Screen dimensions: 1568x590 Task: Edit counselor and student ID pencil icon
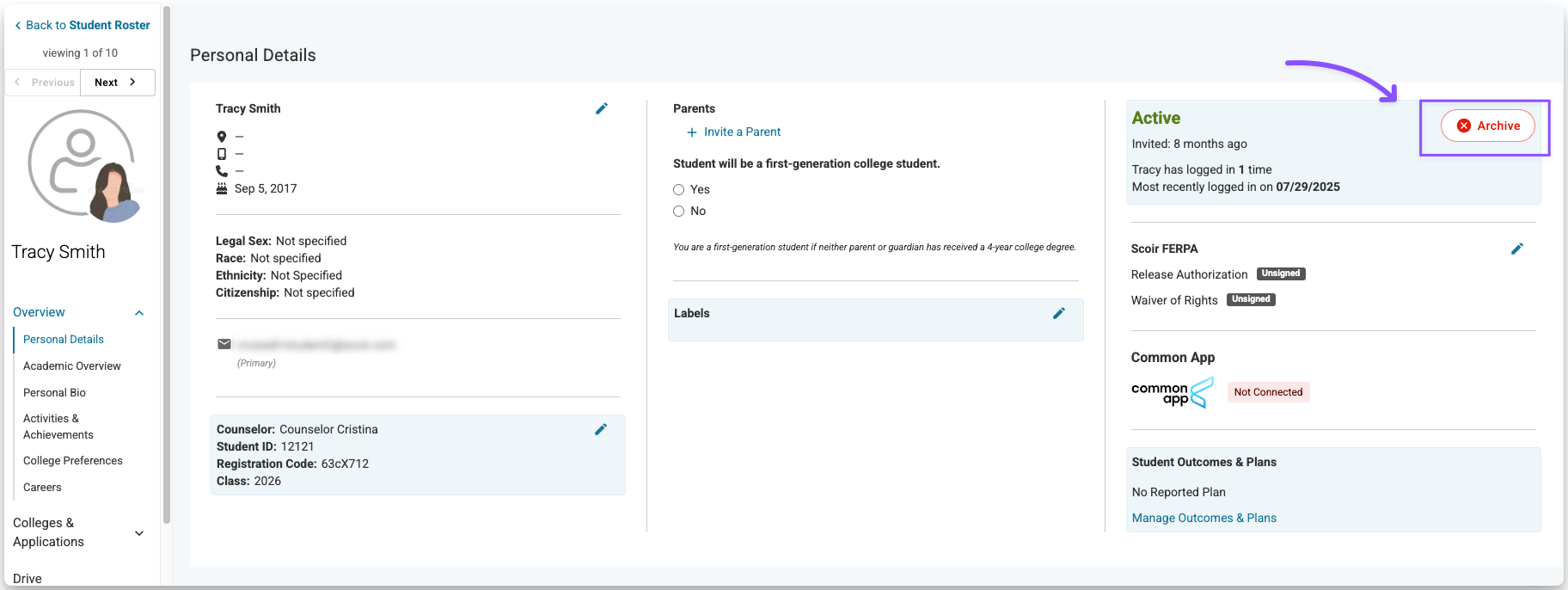[601, 429]
